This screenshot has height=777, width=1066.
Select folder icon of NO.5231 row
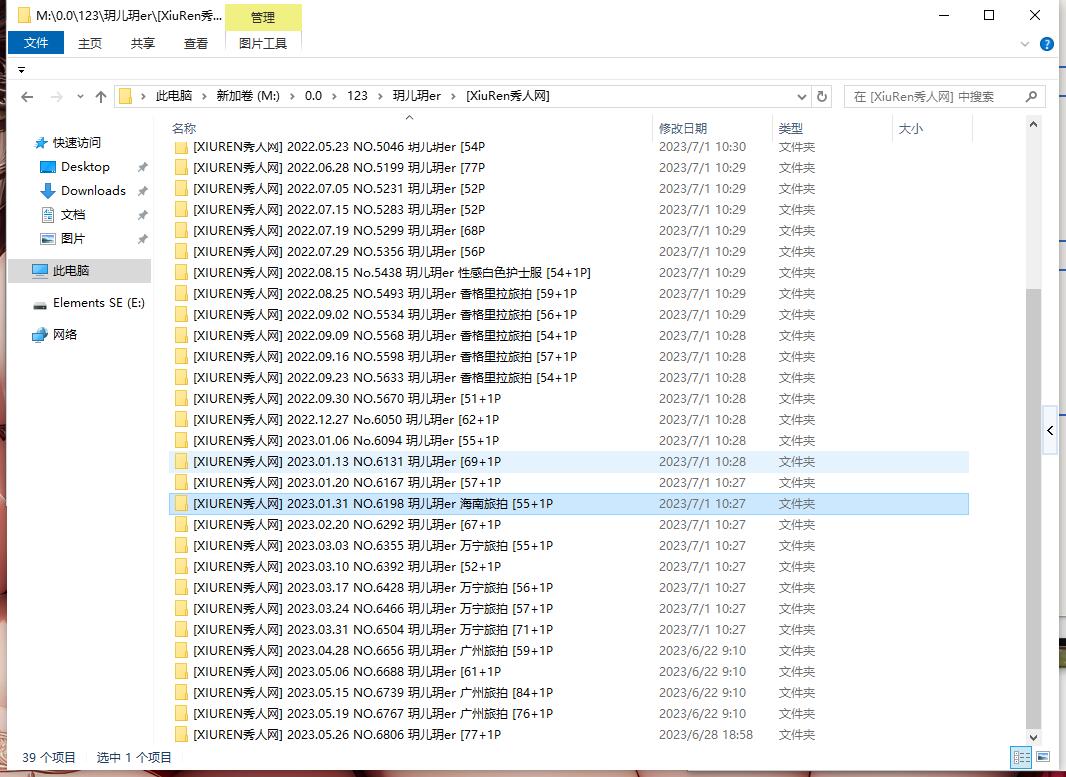tap(182, 189)
